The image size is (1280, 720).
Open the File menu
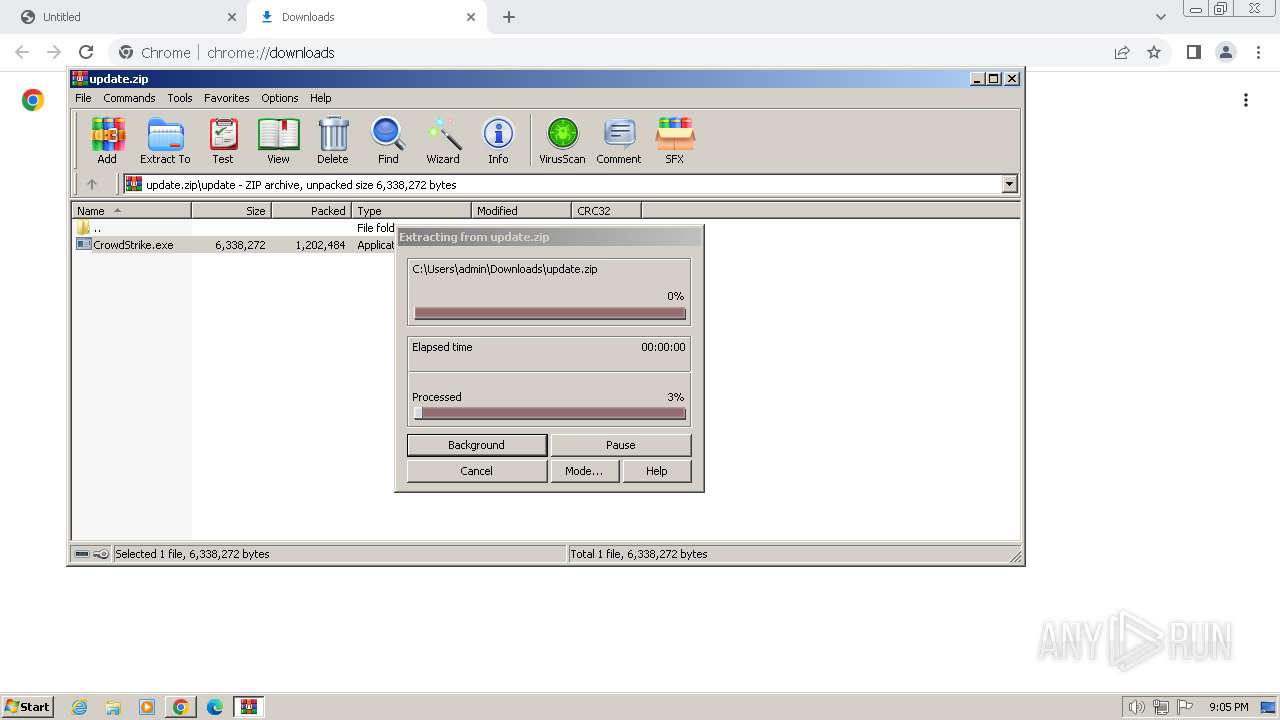pos(83,98)
